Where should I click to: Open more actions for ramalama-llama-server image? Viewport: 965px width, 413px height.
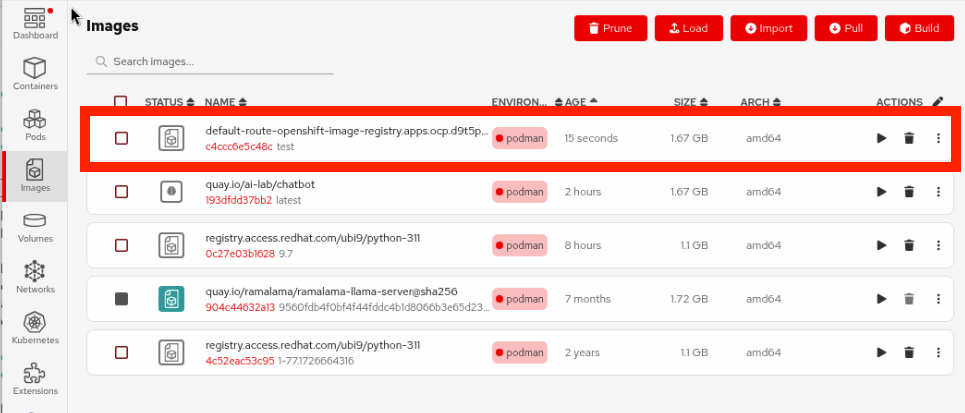coord(938,298)
